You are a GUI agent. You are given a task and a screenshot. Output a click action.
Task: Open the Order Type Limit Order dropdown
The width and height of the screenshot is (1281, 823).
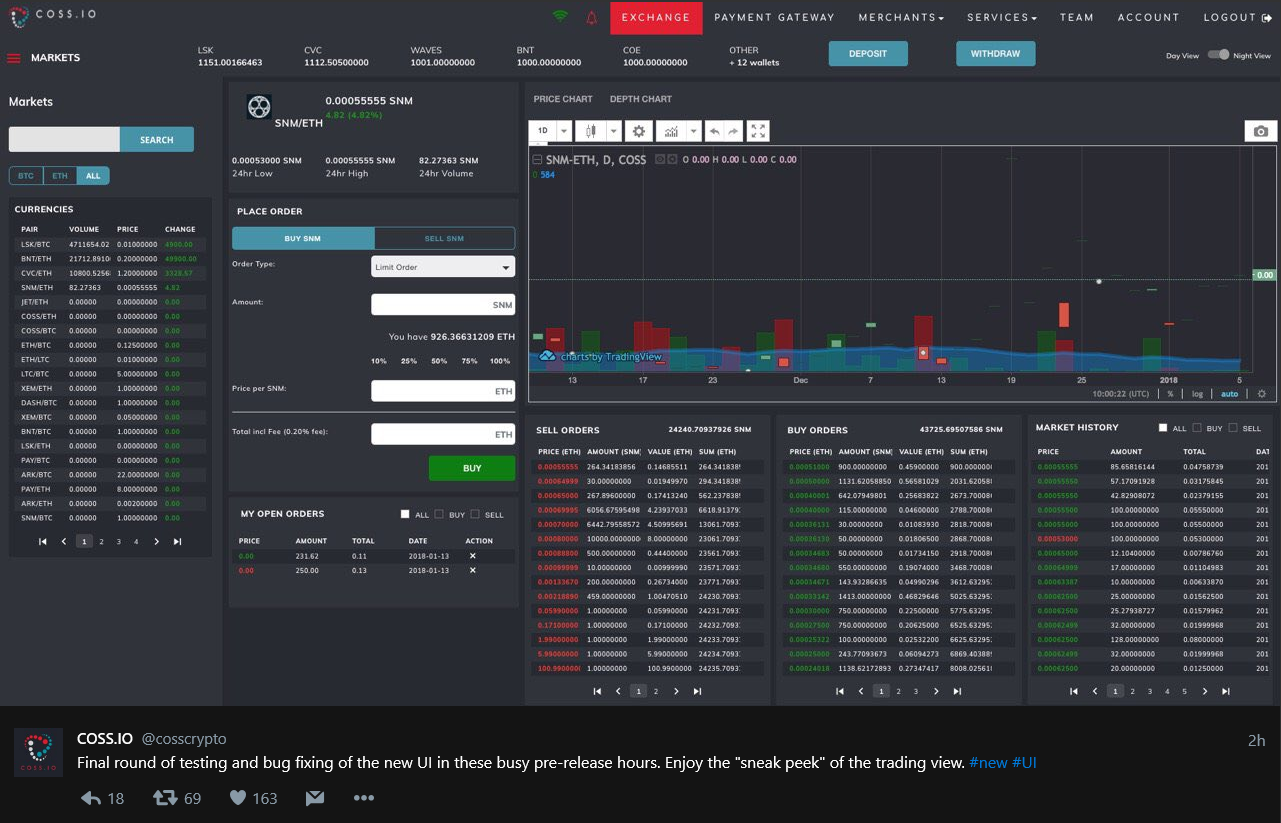click(443, 267)
